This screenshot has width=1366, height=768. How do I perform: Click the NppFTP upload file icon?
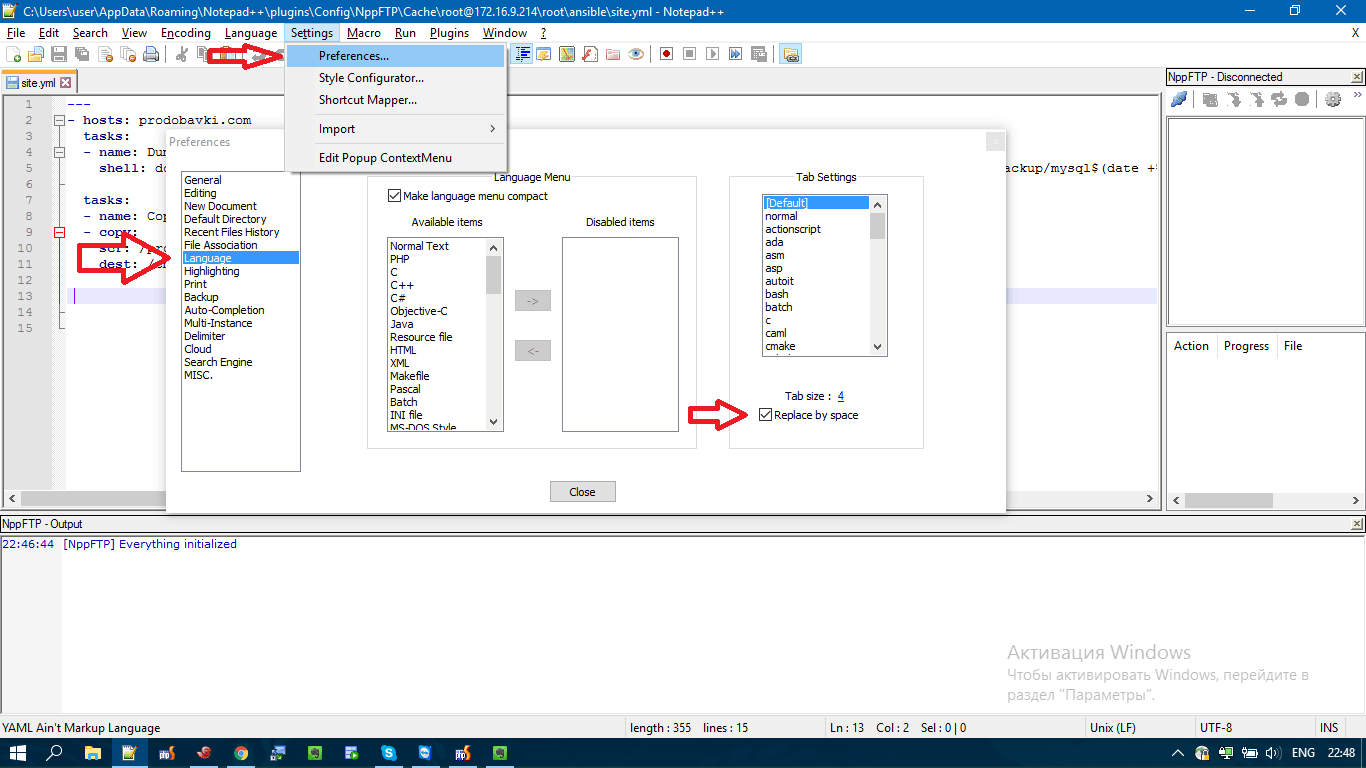(x=1256, y=99)
